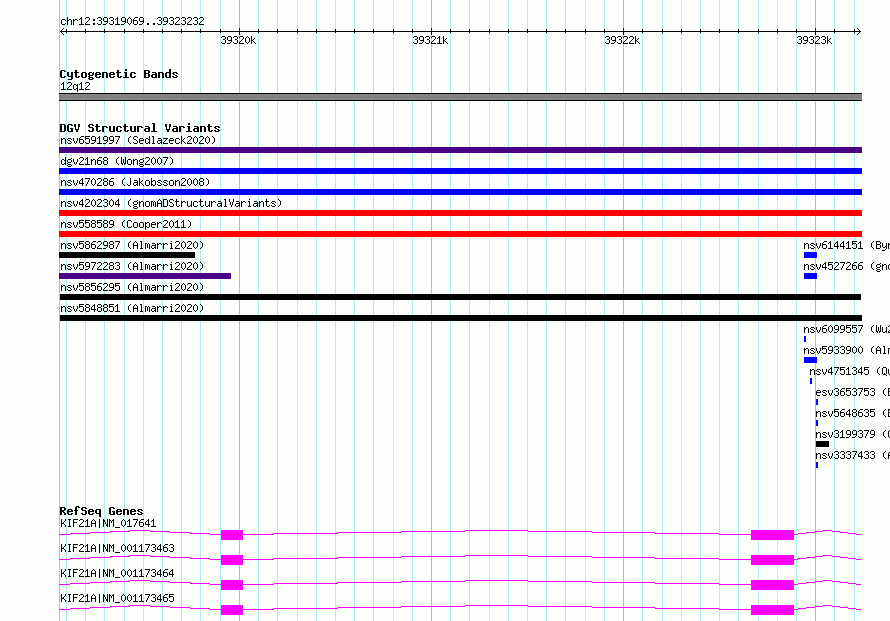Click the blue bar below nsv470286

pyautogui.click(x=460, y=192)
